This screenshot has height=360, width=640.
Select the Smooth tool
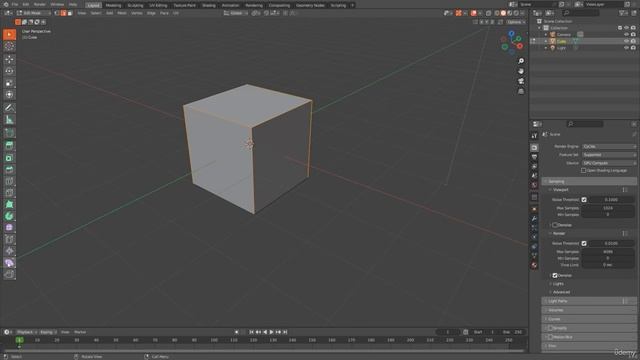(x=9, y=227)
